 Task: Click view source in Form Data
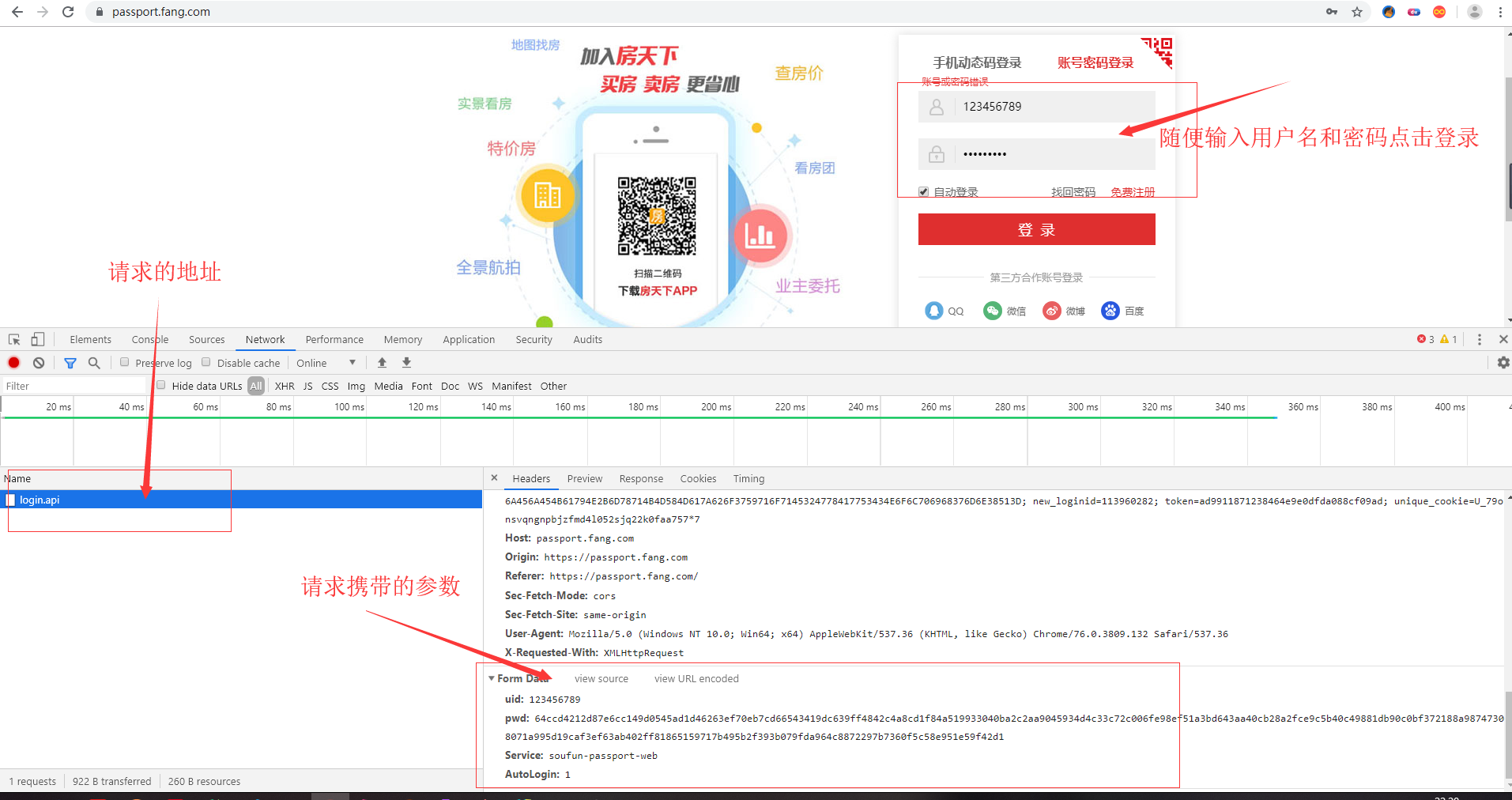pyautogui.click(x=601, y=678)
